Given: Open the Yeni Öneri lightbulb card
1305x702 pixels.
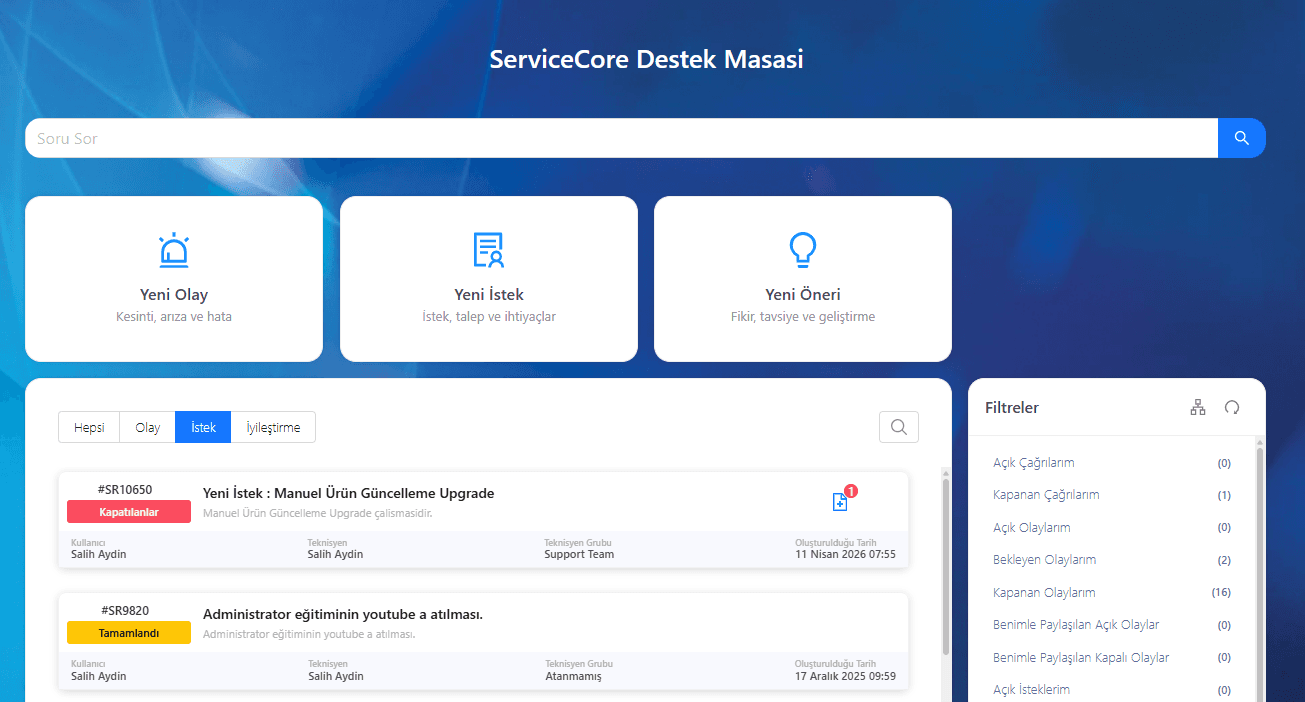Looking at the screenshot, I should click(803, 279).
